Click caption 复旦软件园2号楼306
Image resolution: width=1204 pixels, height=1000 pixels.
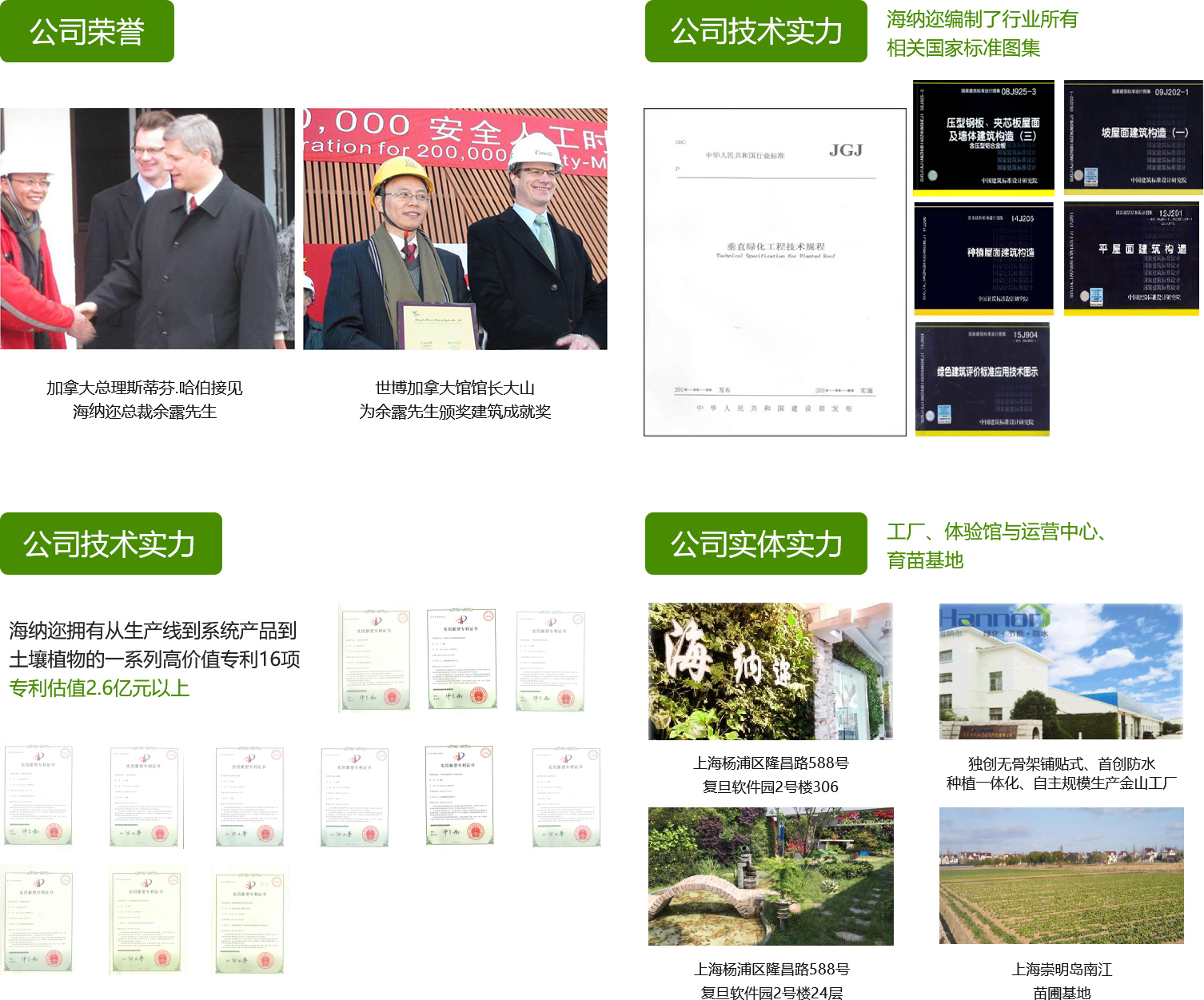tap(771, 787)
